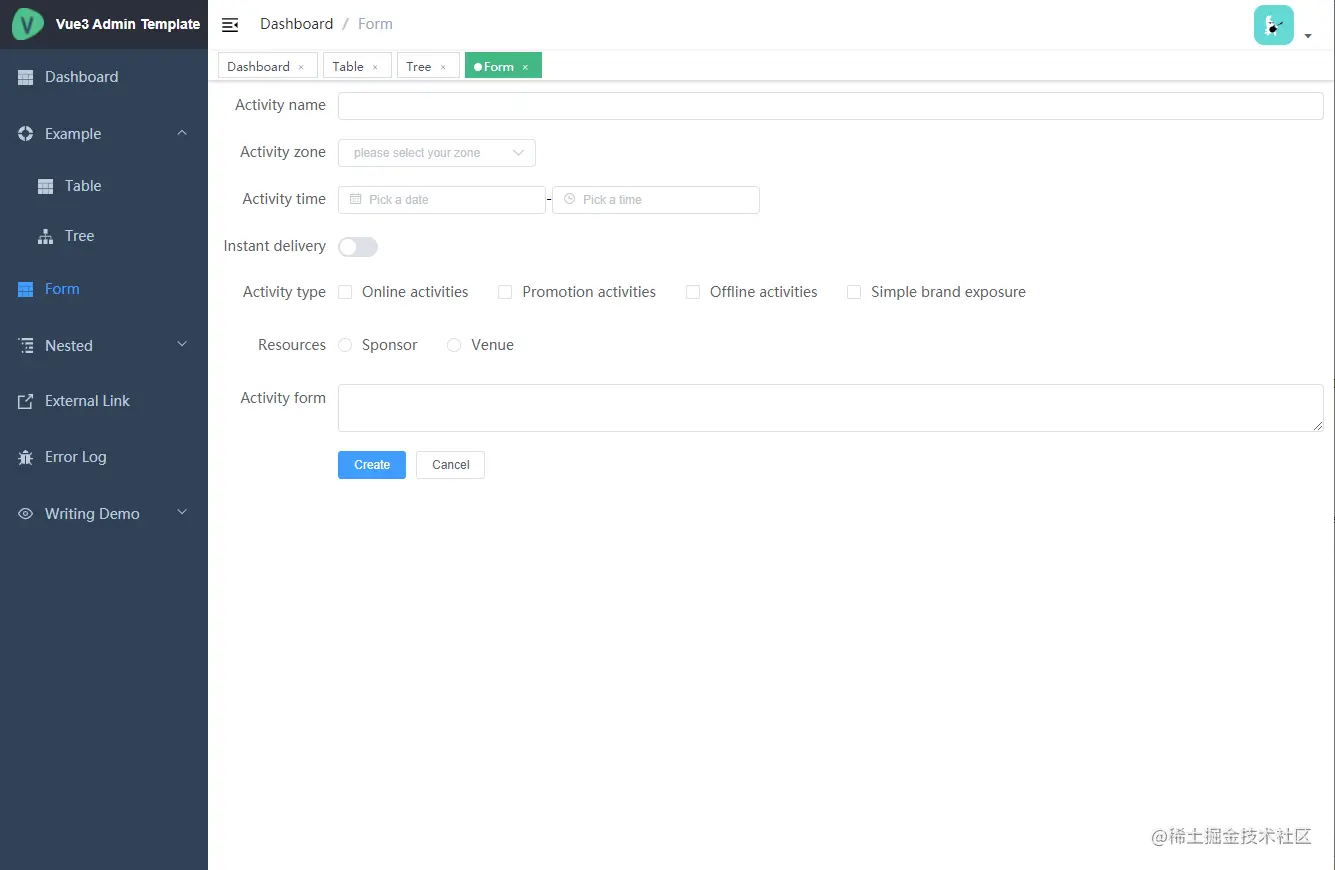Expand the Nested sidebar menu
Image resolution: width=1335 pixels, height=870 pixels.
pyautogui.click(x=181, y=344)
